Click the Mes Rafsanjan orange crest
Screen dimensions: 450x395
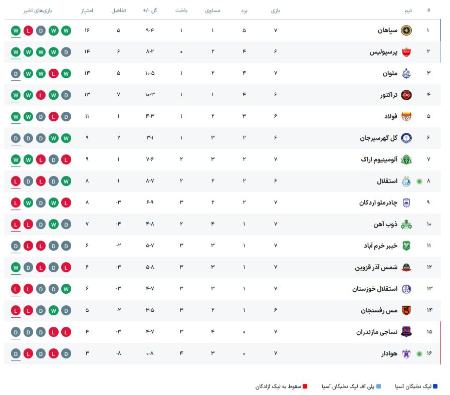(406, 310)
